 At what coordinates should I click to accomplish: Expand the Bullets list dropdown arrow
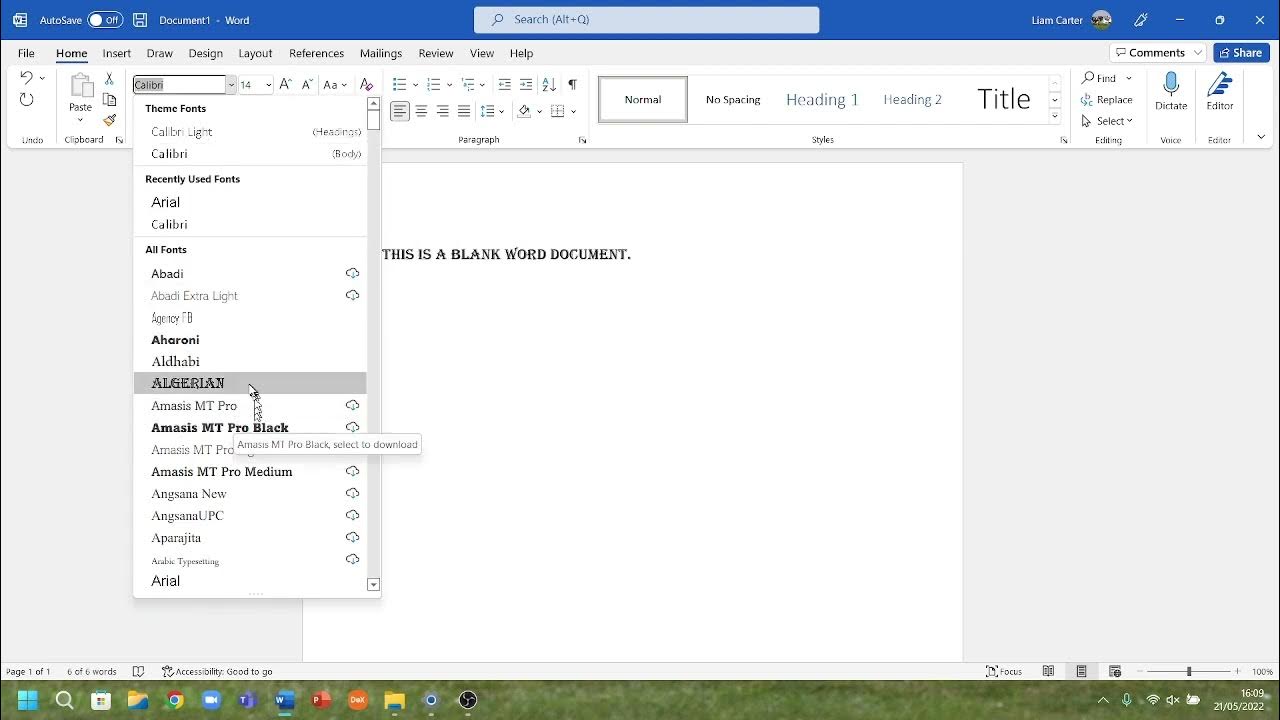pos(415,85)
